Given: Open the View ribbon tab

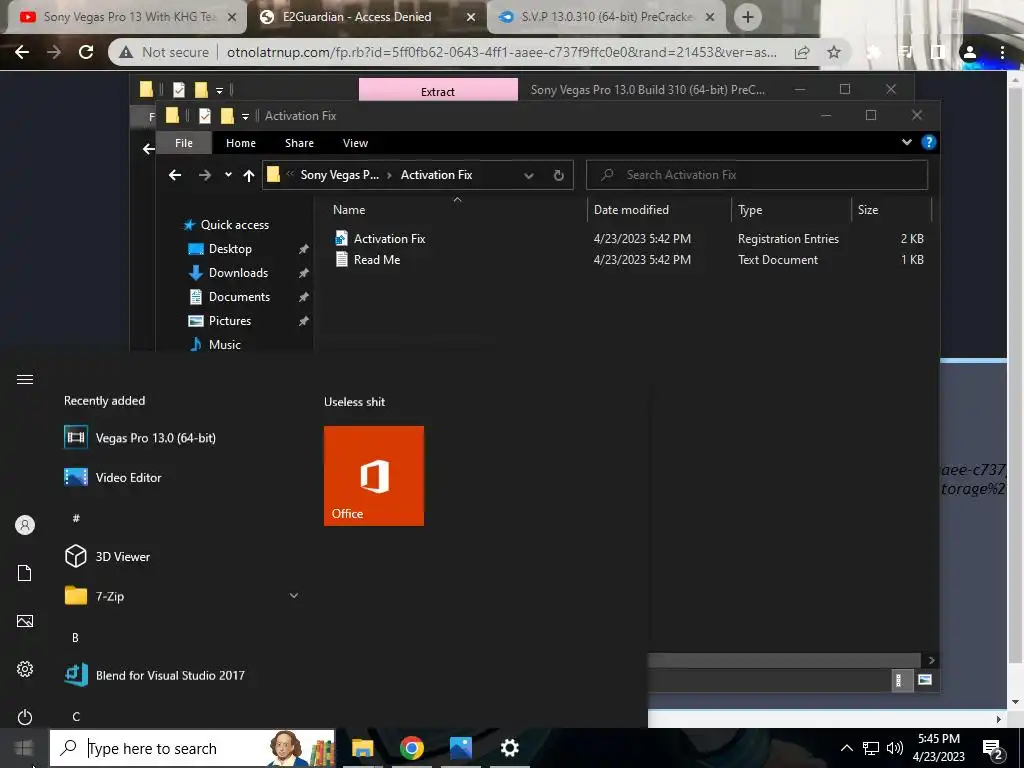Looking at the screenshot, I should [355, 143].
